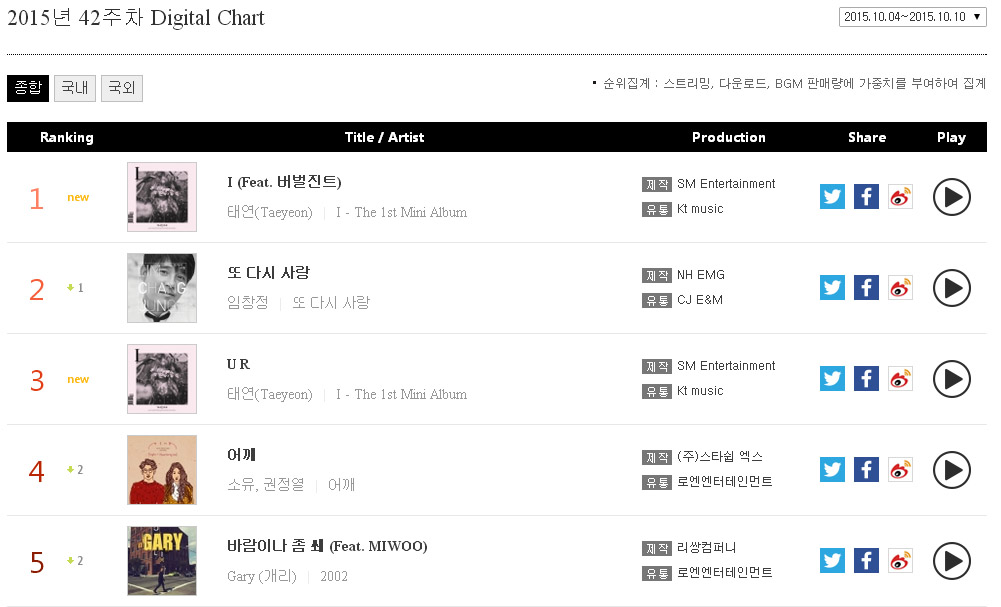Viewport: 1001px width, 607px height.
Task: Open artist 태연(Taeyeon) under 'U R'
Action: [x=269, y=394]
